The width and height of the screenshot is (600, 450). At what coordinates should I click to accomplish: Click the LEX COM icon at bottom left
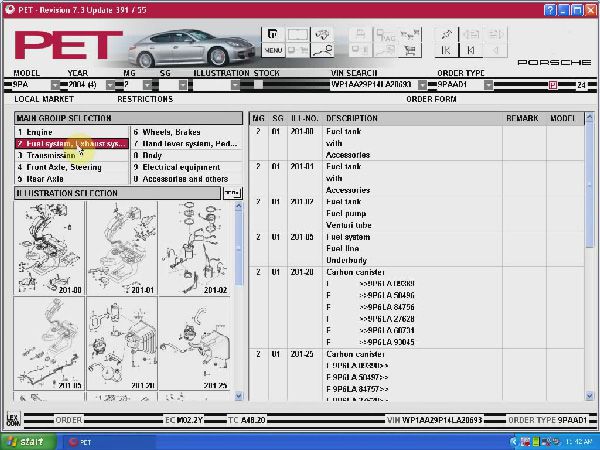(13, 420)
